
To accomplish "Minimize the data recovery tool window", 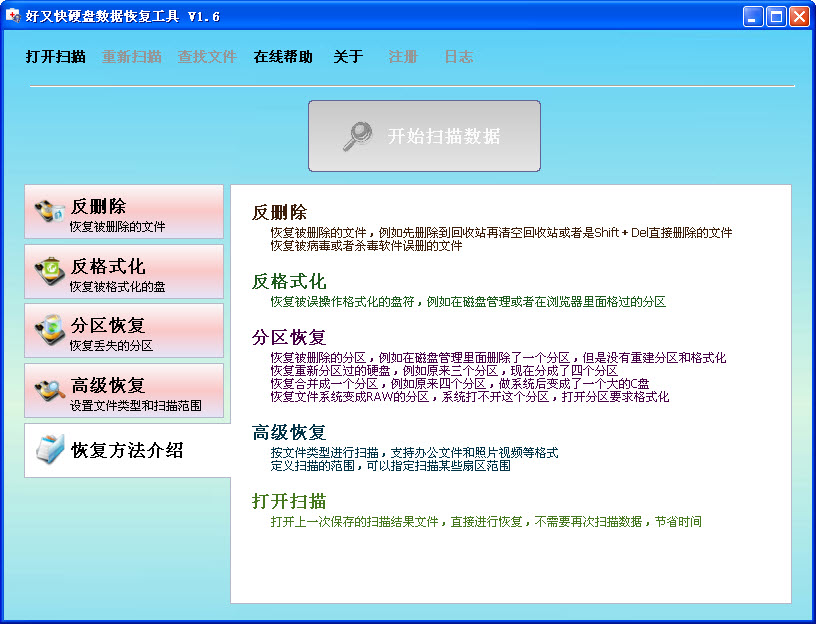I will click(x=754, y=17).
